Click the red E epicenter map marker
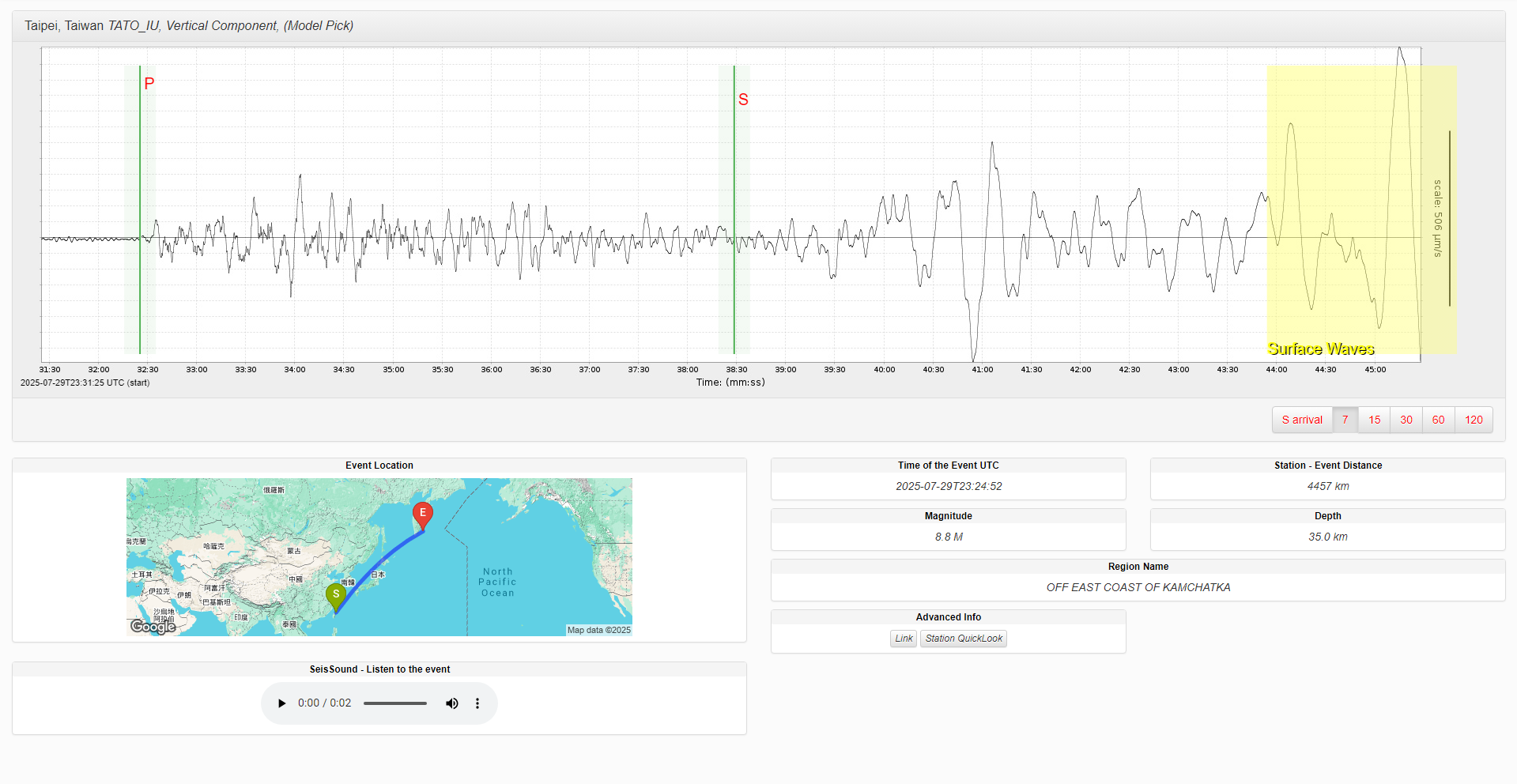The width and height of the screenshot is (1517, 784). coord(423,515)
